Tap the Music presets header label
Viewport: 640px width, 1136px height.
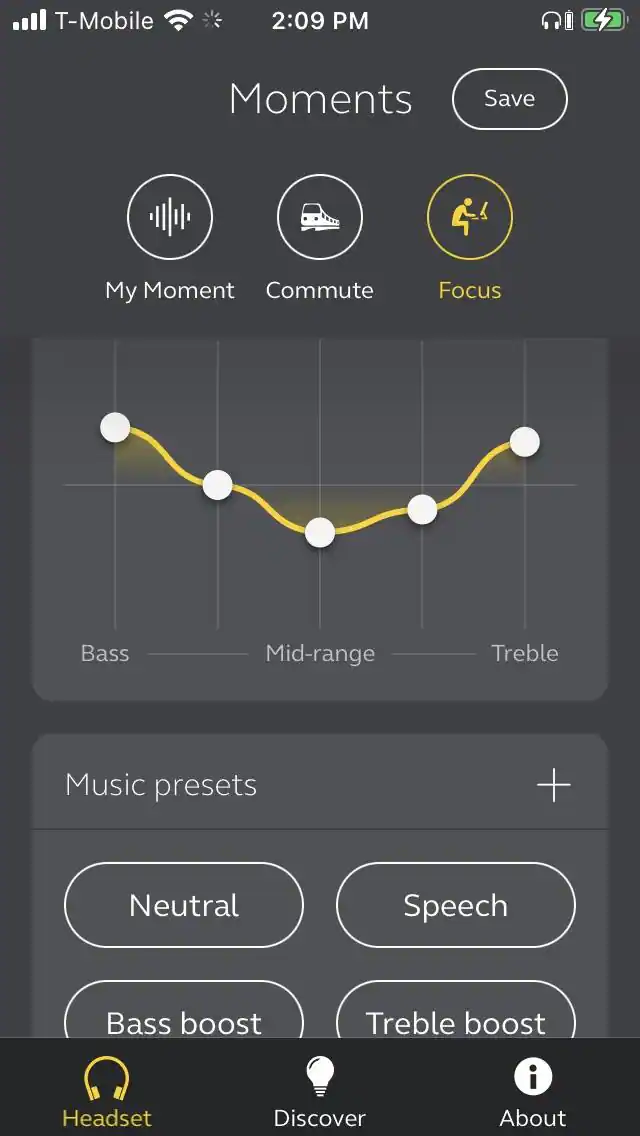161,786
